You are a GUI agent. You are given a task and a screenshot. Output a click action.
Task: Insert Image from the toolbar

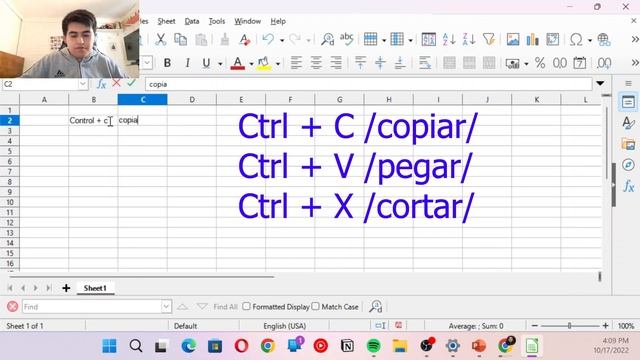[513, 40]
